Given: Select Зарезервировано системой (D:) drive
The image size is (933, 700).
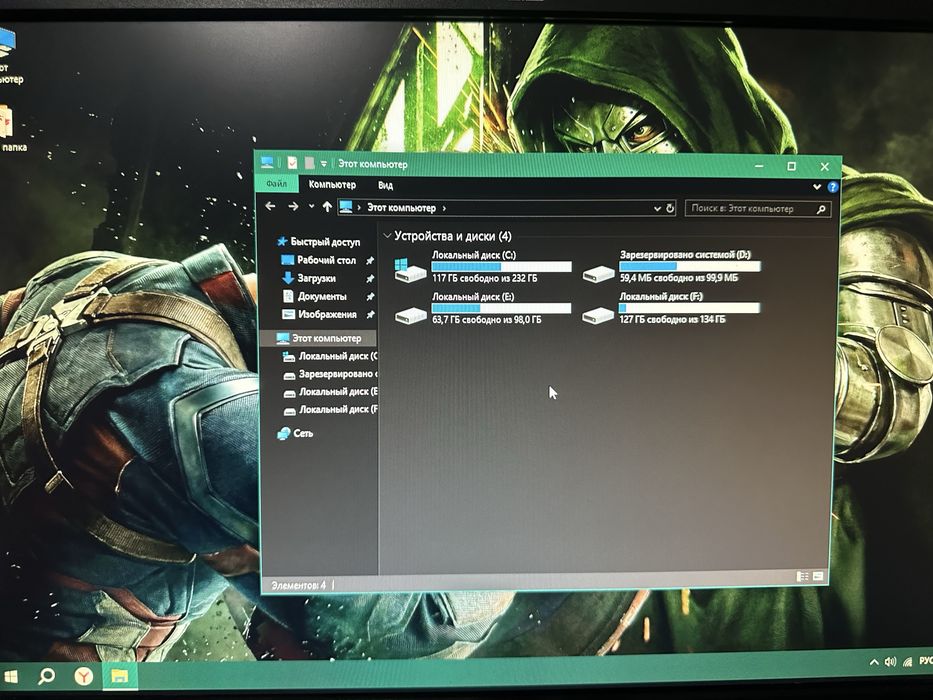Looking at the screenshot, I should click(671, 267).
